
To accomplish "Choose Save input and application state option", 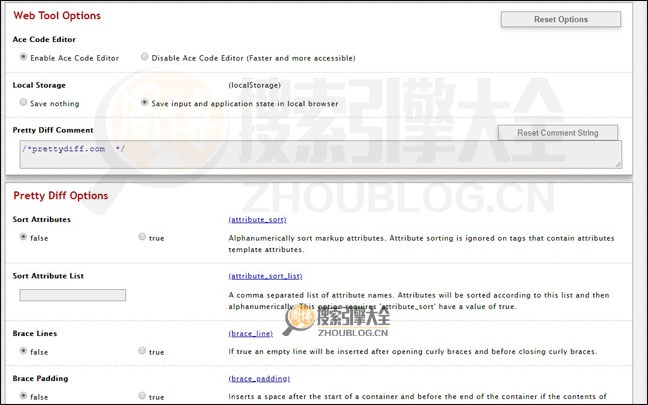I will tap(144, 102).
